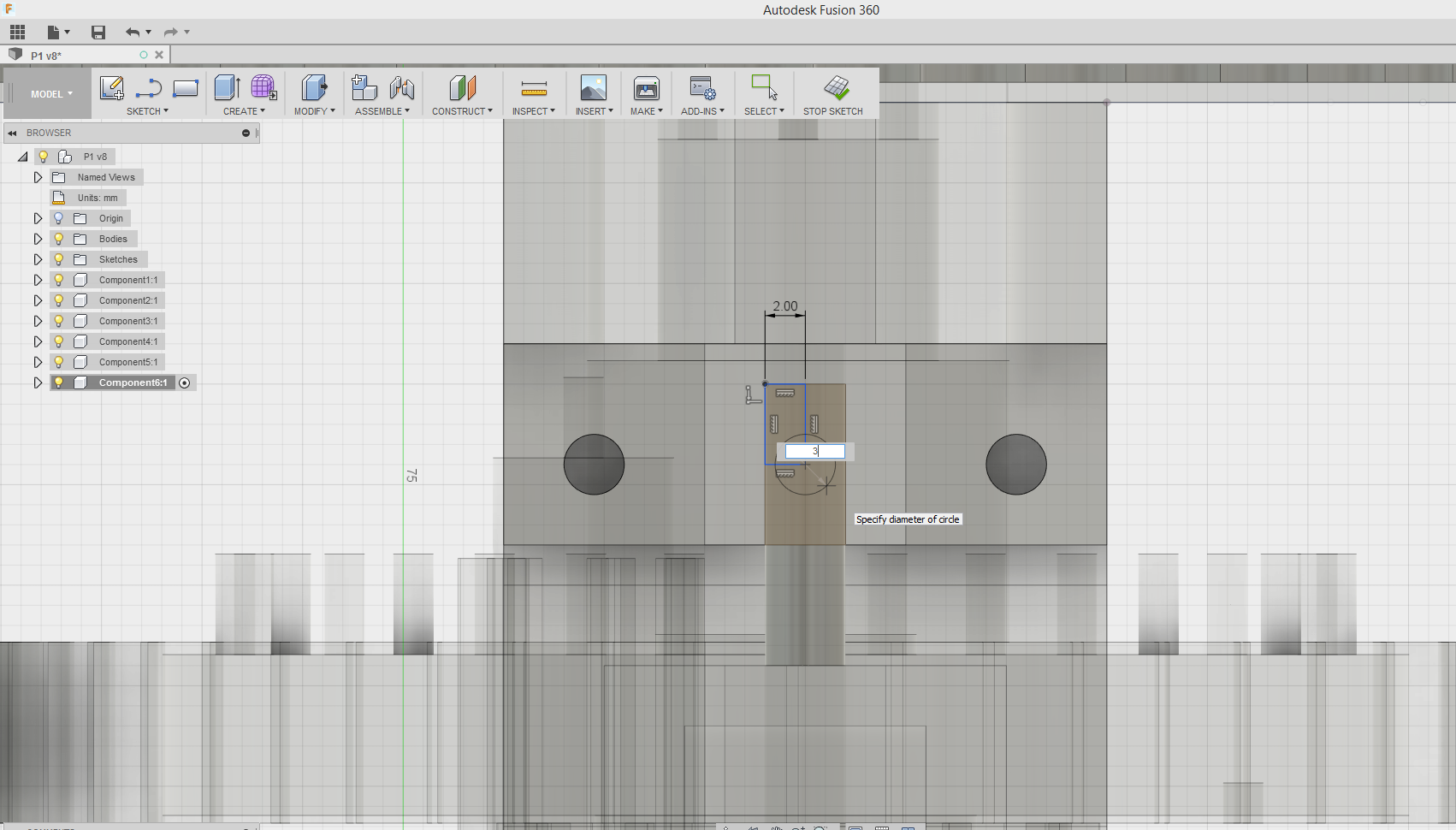Select the Offset Plane construct tool
This screenshot has width=1456, height=830.
click(x=462, y=87)
